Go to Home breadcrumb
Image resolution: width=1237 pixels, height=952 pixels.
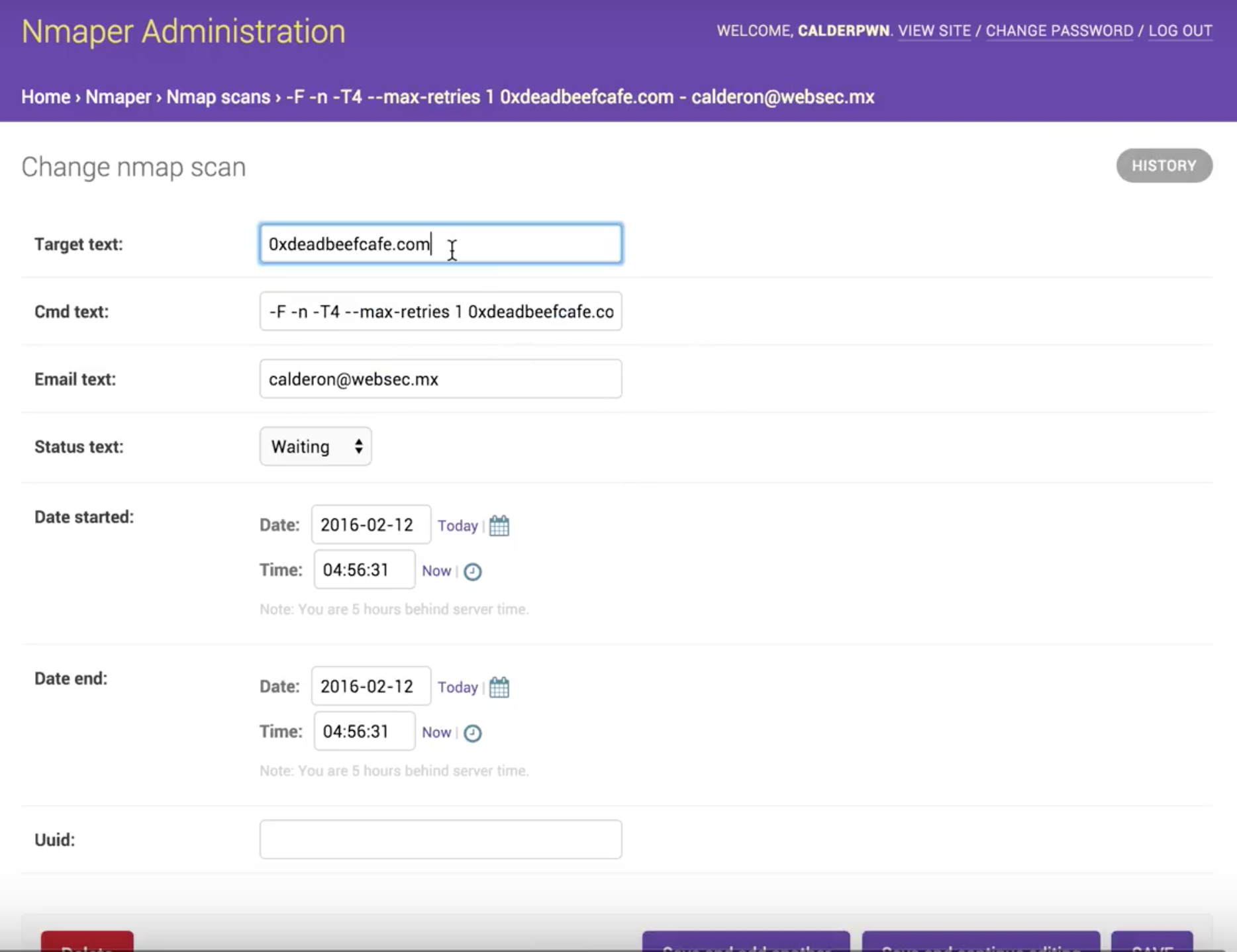point(46,97)
